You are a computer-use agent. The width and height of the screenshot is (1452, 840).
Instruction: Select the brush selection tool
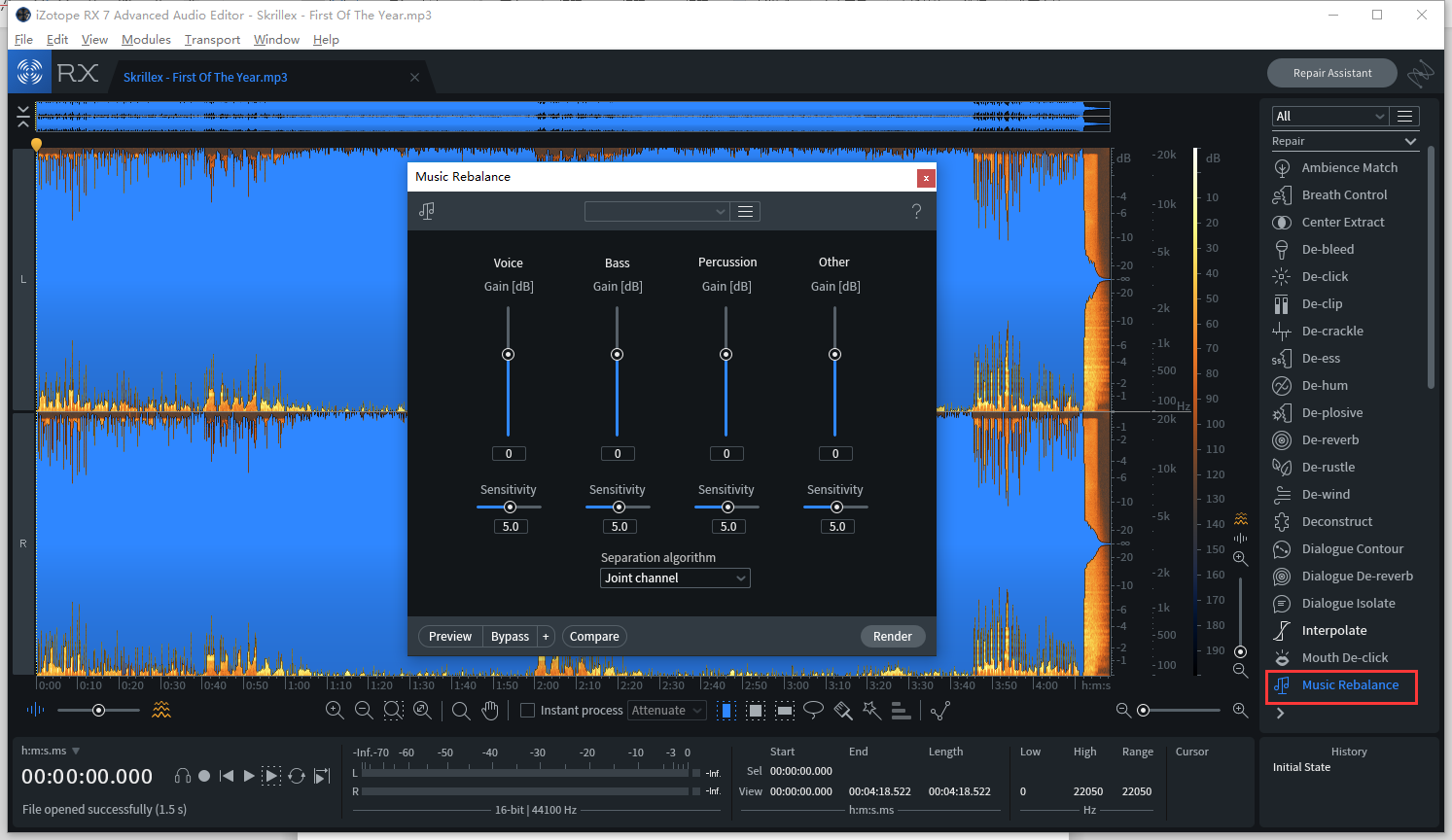(x=843, y=711)
